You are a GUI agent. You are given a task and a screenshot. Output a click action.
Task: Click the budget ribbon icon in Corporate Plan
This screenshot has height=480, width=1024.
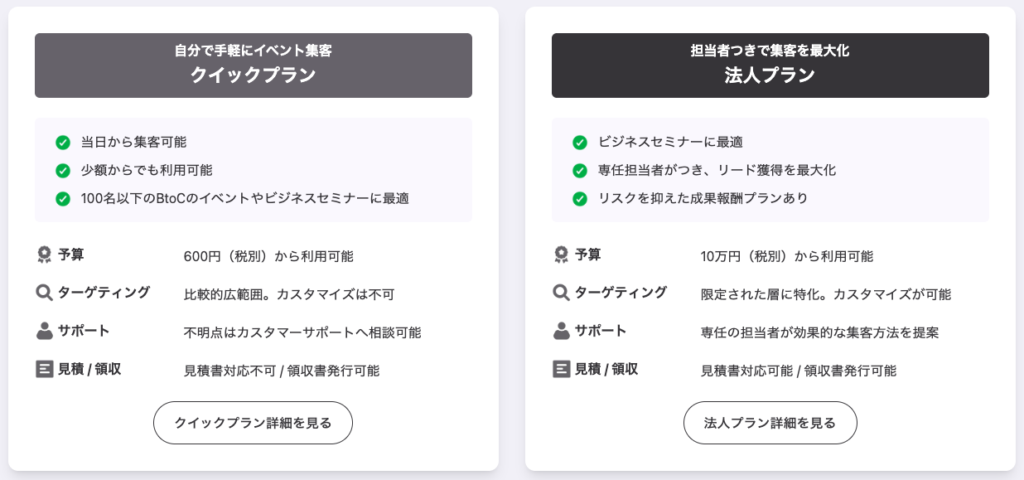pos(561,255)
